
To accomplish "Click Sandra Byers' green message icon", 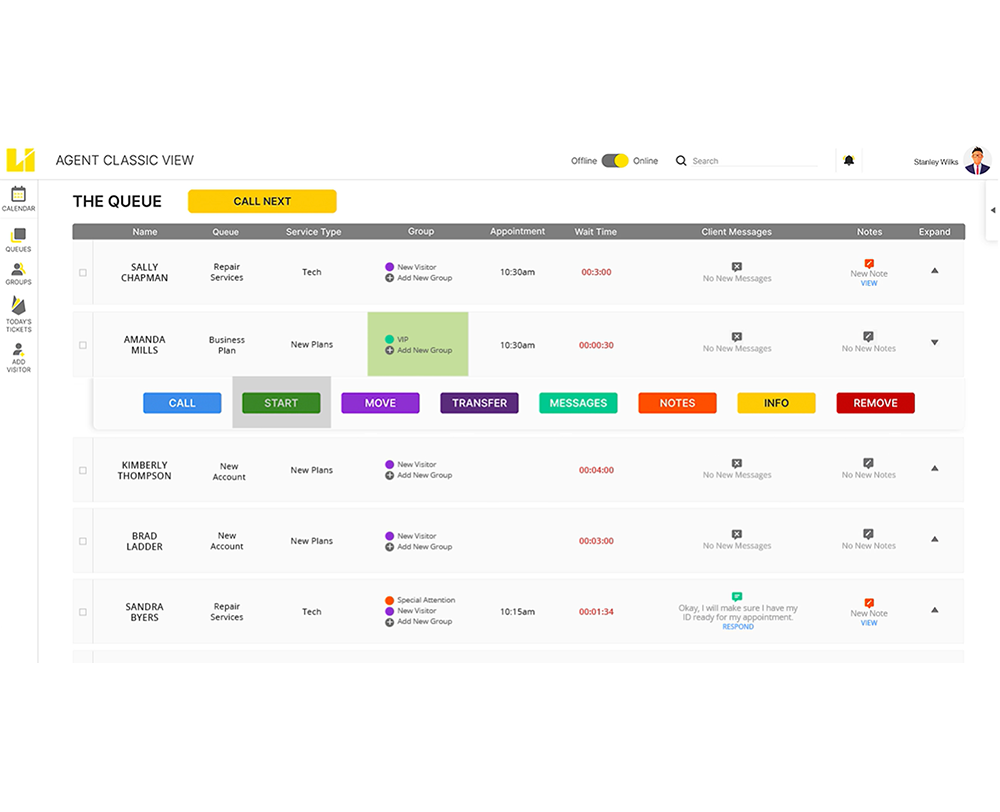I will 737,596.
